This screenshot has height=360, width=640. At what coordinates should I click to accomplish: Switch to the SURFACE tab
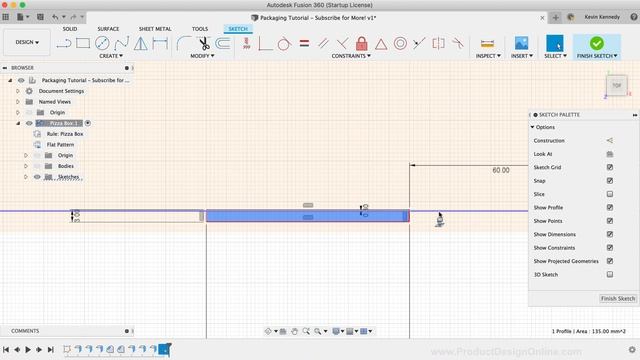click(108, 29)
